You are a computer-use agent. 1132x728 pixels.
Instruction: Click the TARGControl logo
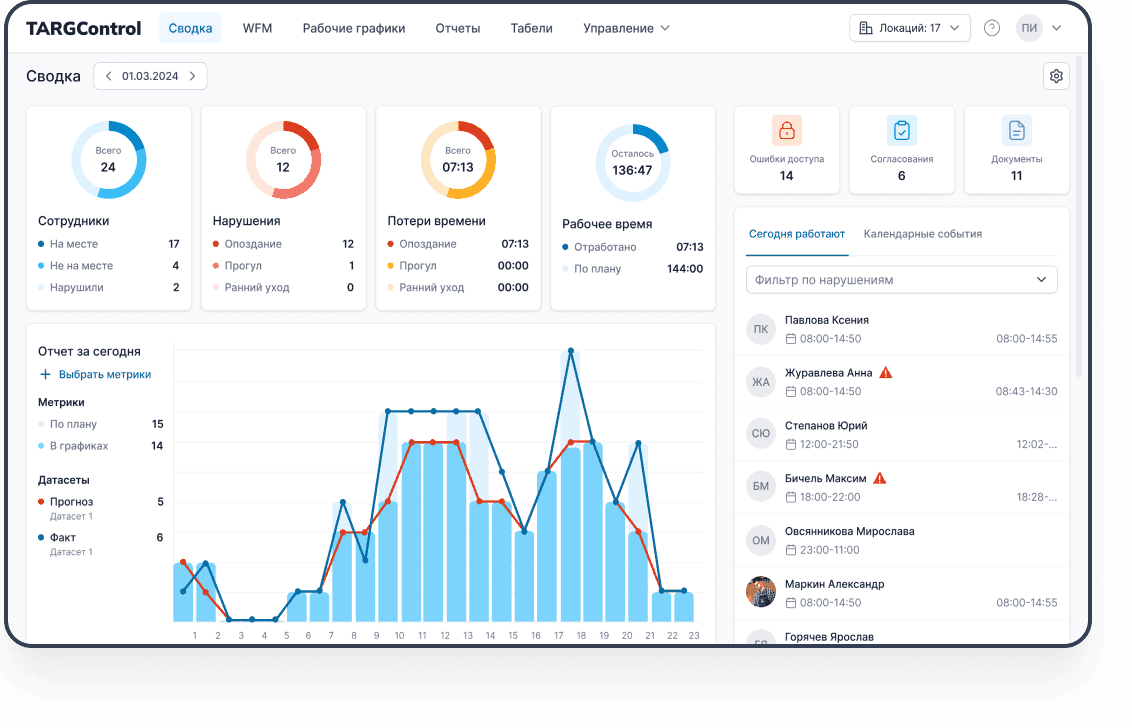coord(84,28)
